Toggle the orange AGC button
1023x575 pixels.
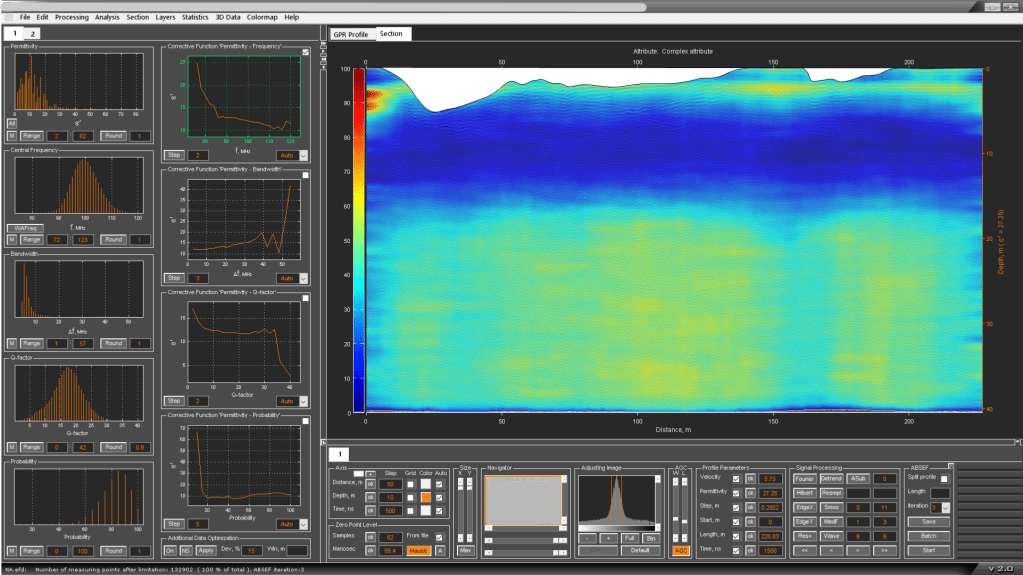click(x=680, y=550)
